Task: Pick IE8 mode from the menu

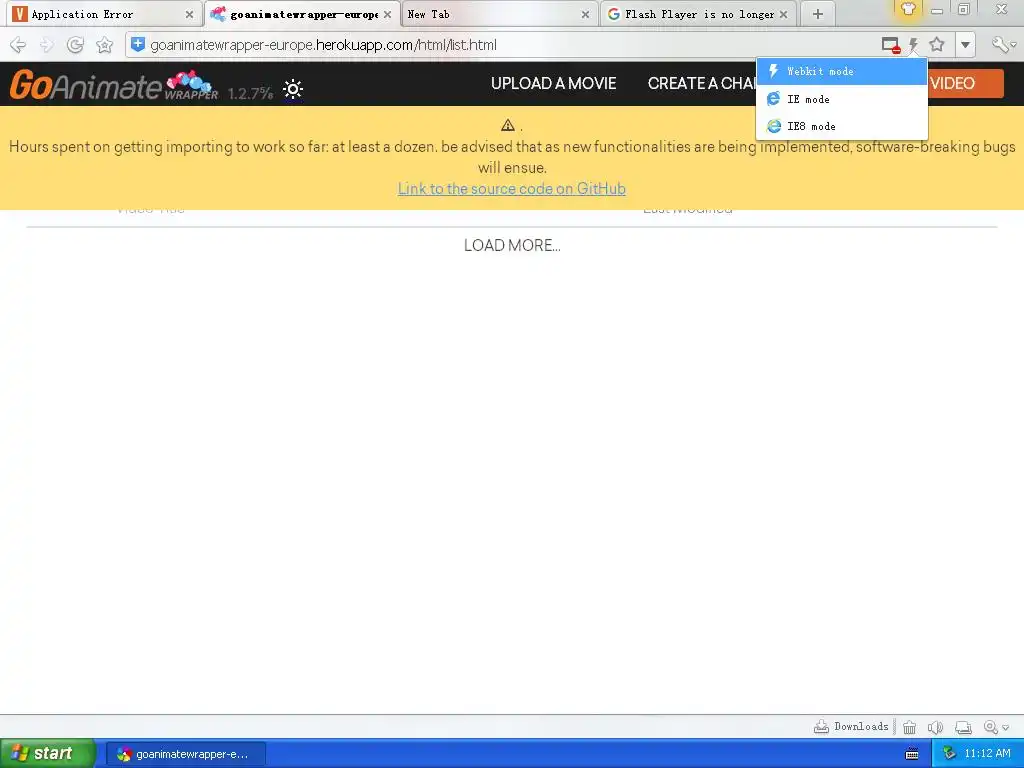Action: point(842,126)
